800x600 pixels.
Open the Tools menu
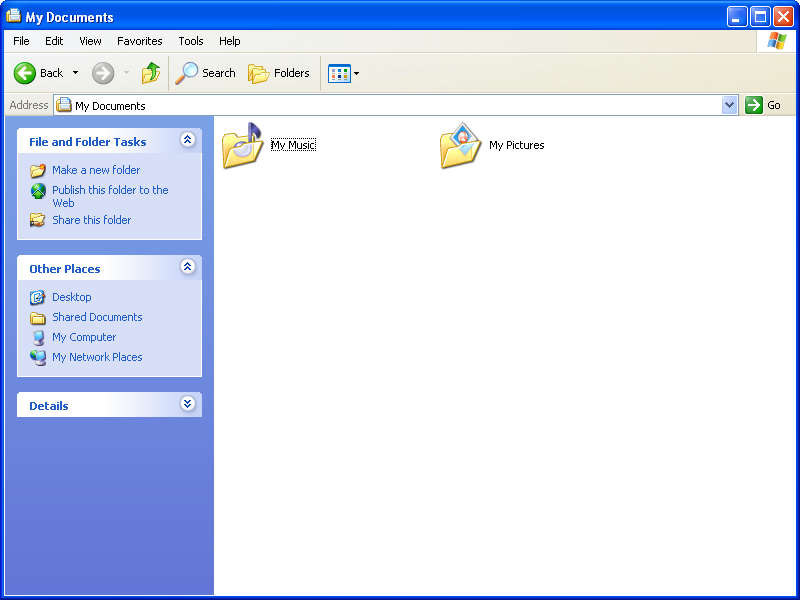(190, 41)
